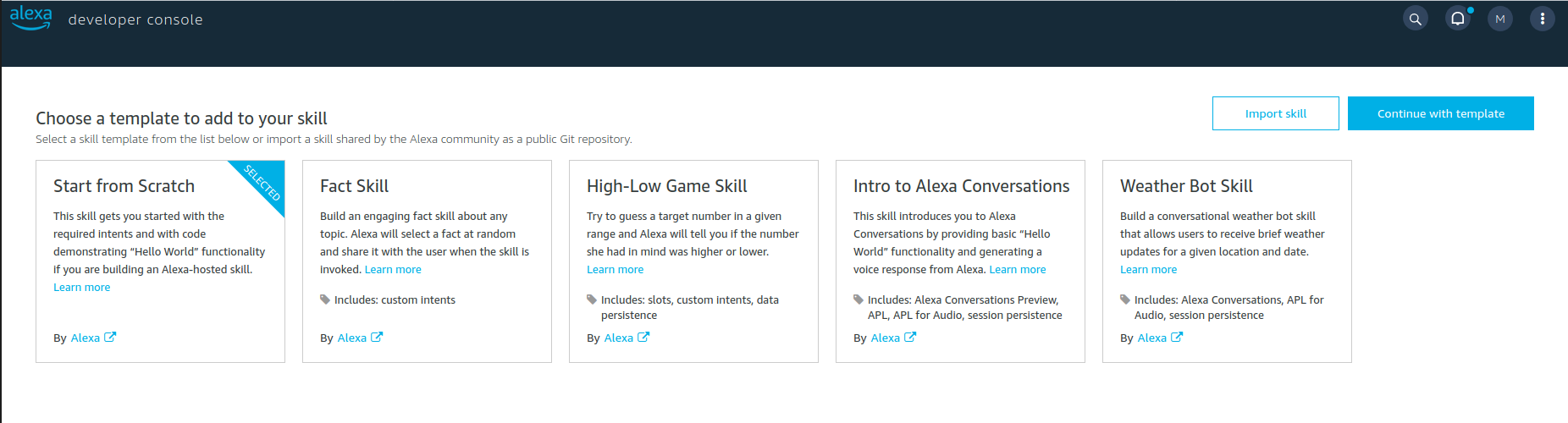
Task: Open Learn more in Weather Bot Skill card
Action: (1148, 270)
